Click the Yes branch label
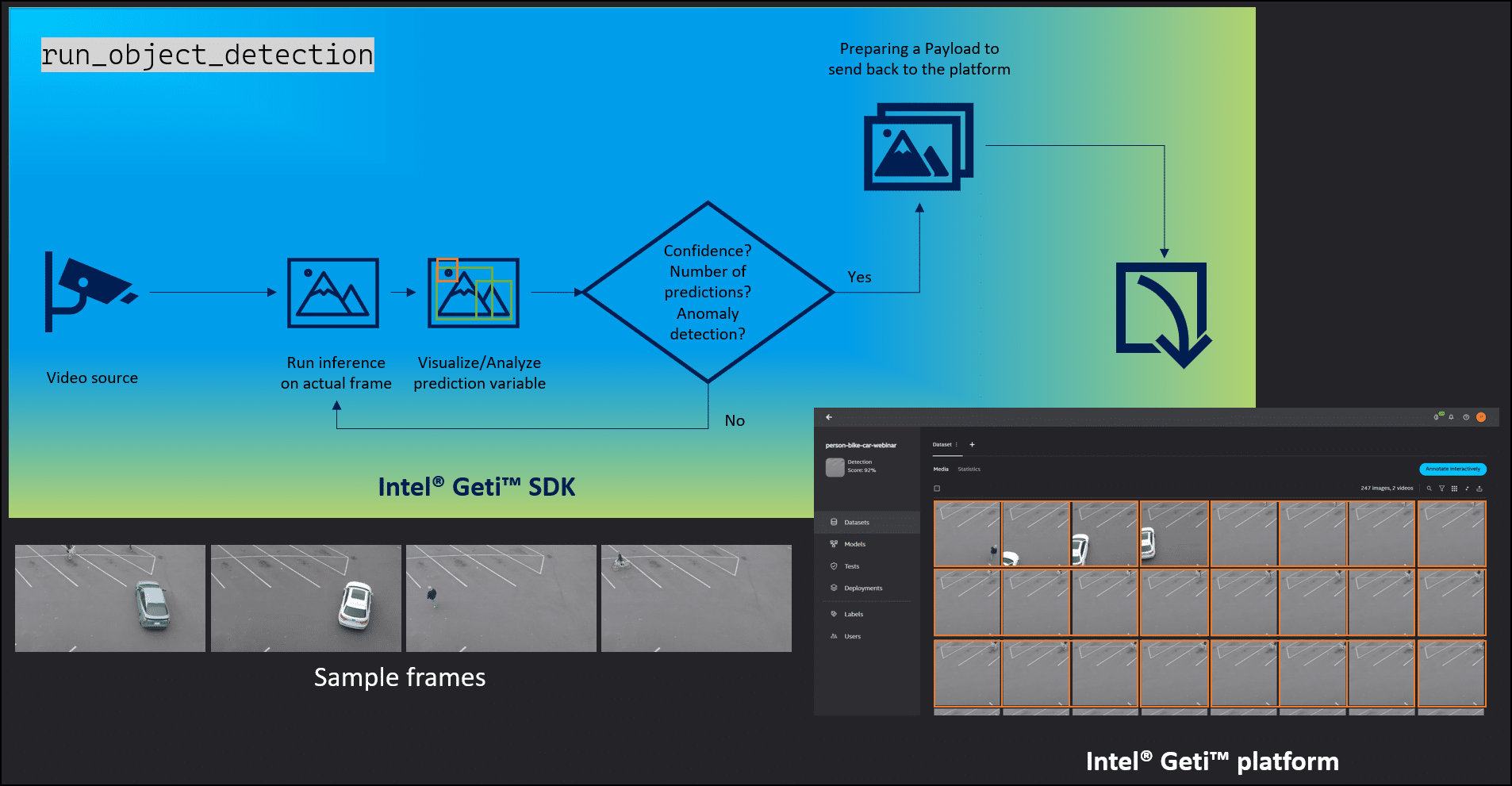The width and height of the screenshot is (1512, 786). point(859,277)
